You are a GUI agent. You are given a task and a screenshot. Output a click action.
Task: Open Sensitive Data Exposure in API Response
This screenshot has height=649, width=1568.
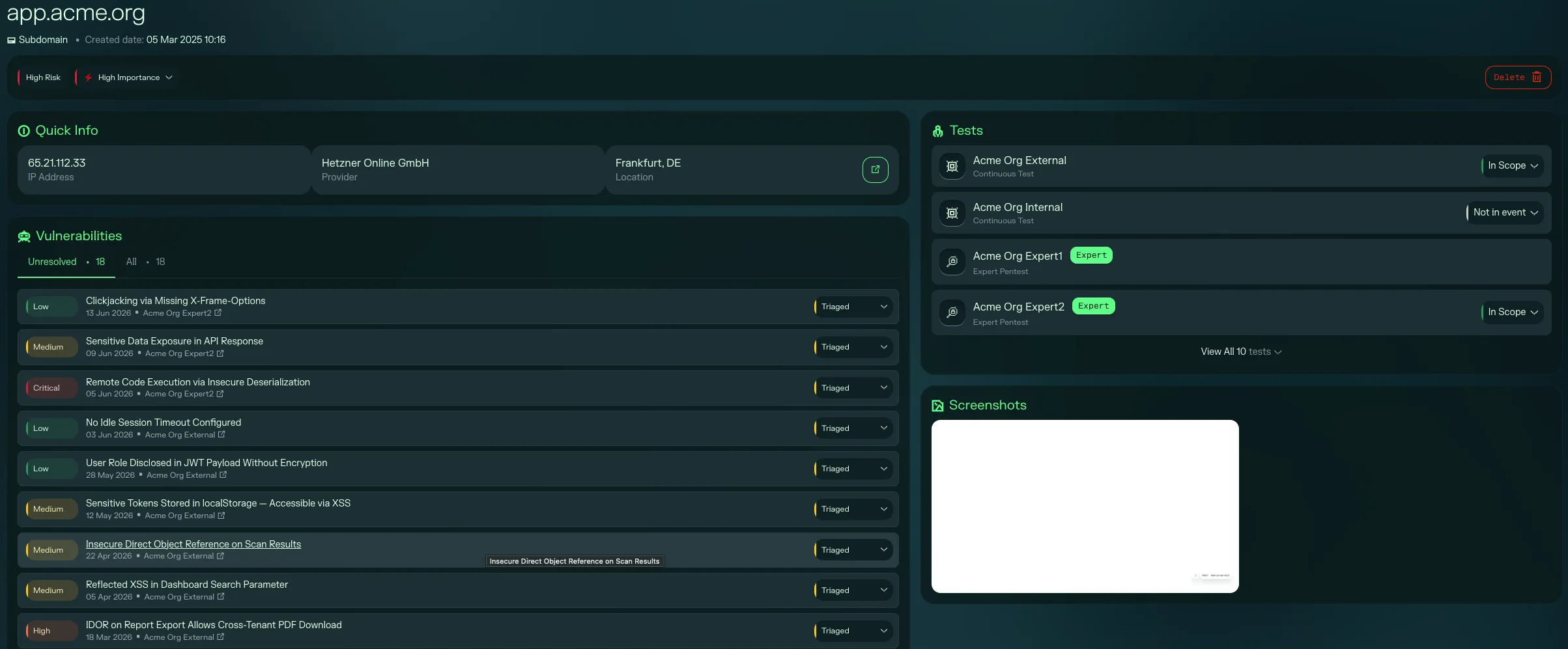point(175,341)
